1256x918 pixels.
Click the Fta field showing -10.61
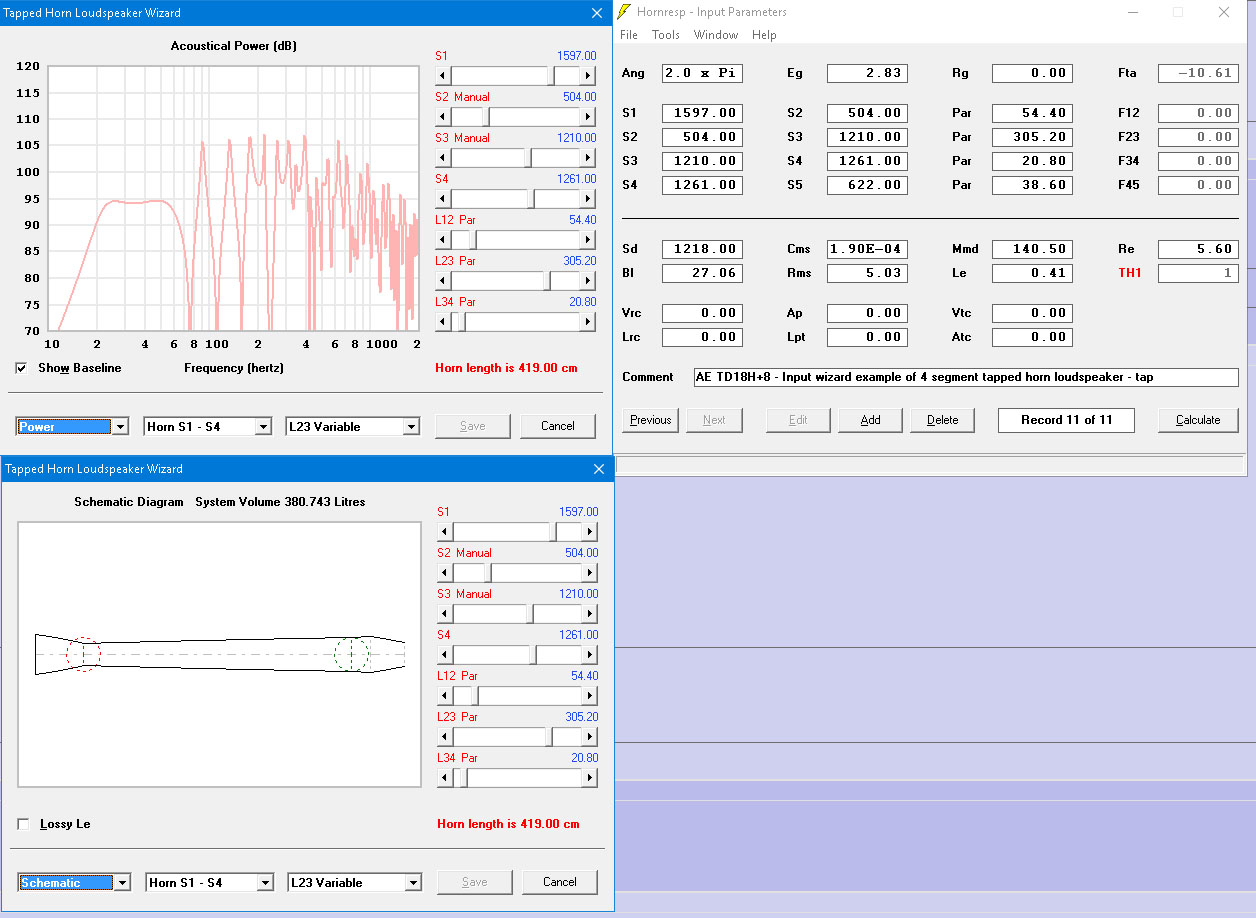(x=1198, y=73)
